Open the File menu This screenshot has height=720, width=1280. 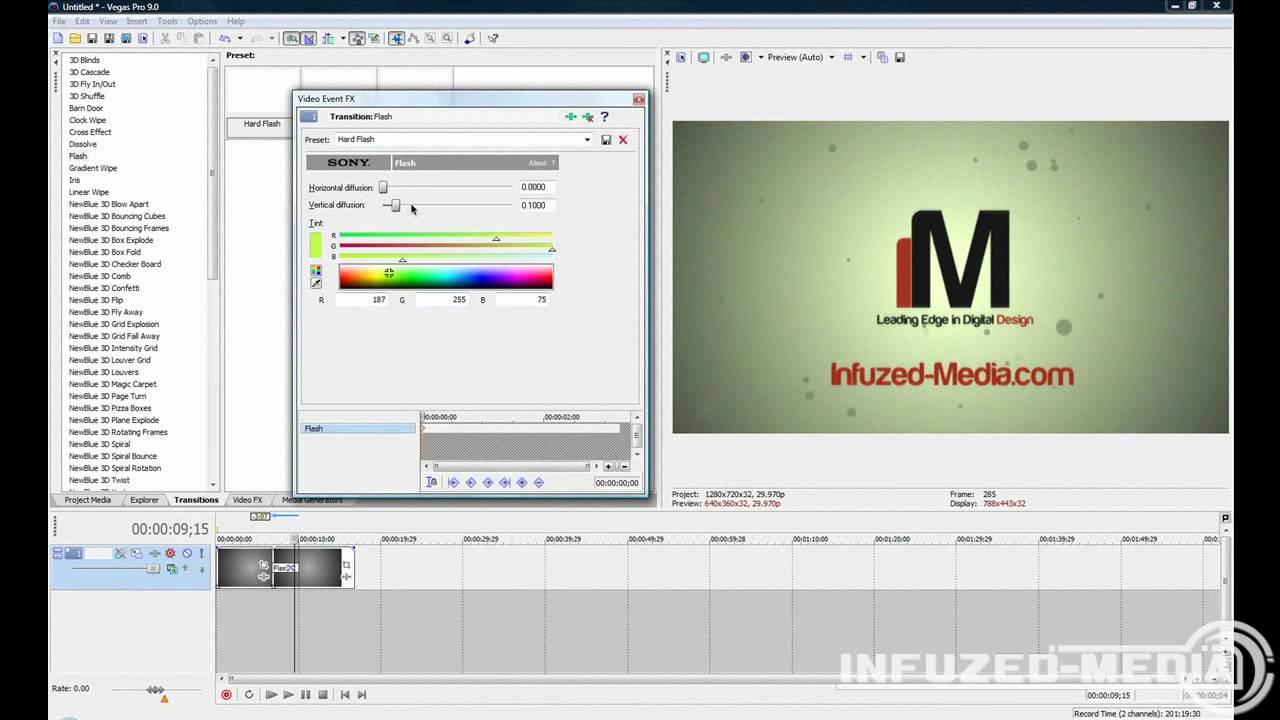(59, 21)
